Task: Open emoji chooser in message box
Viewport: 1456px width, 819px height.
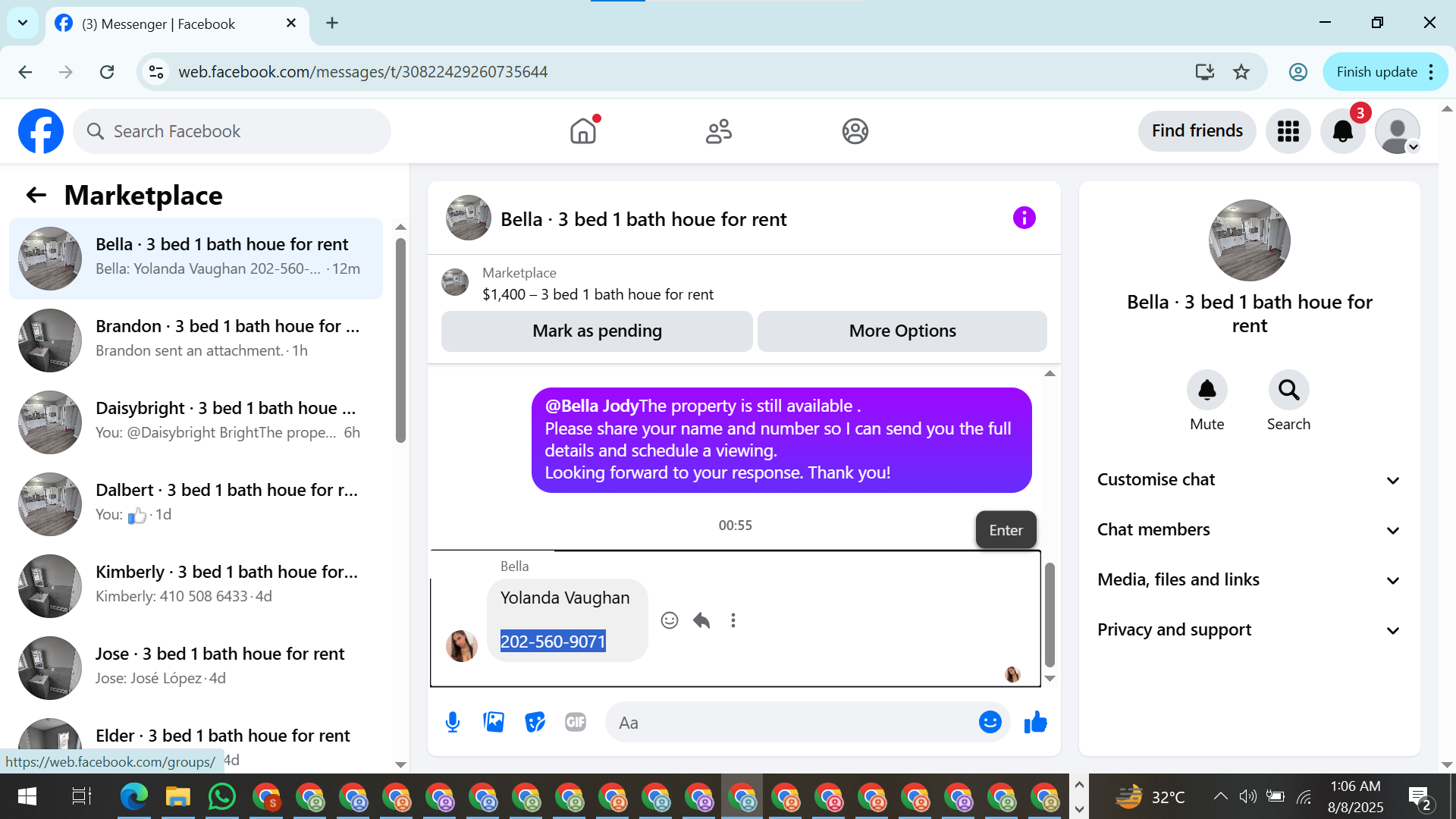Action: click(990, 722)
